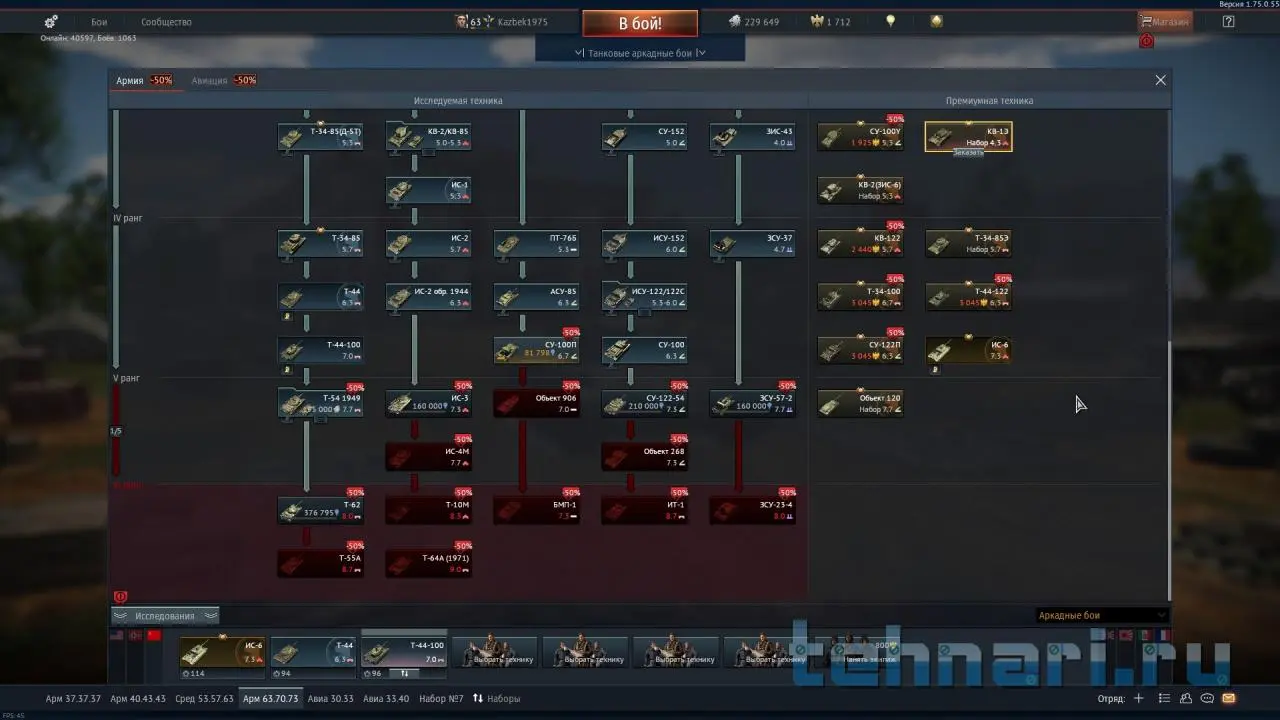Image resolution: width=1280 pixels, height=720 pixels.
Task: Select the СУ-152 vehicle icon
Action: (x=644, y=137)
